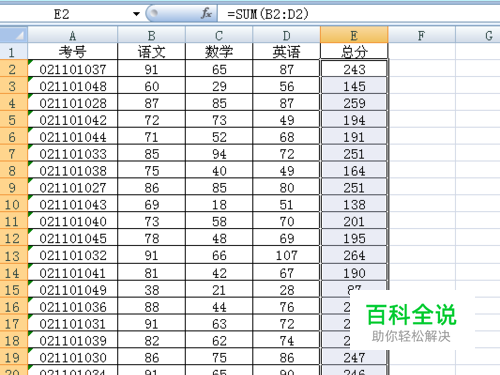Screen dimensions: 500x375
Task: Click cell with exam number 021101049
Action: 73,290
